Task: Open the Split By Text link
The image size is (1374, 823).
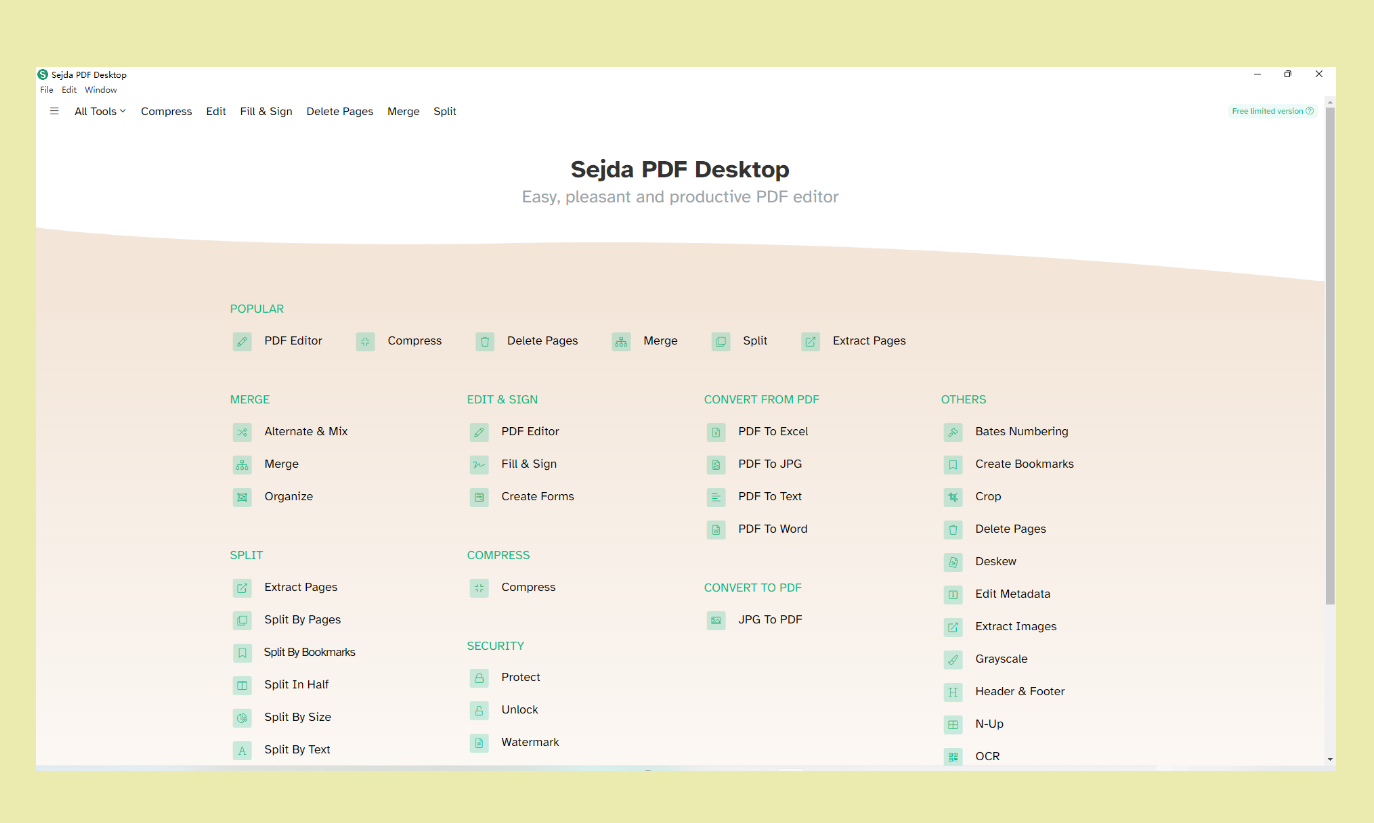Action: coord(297,750)
